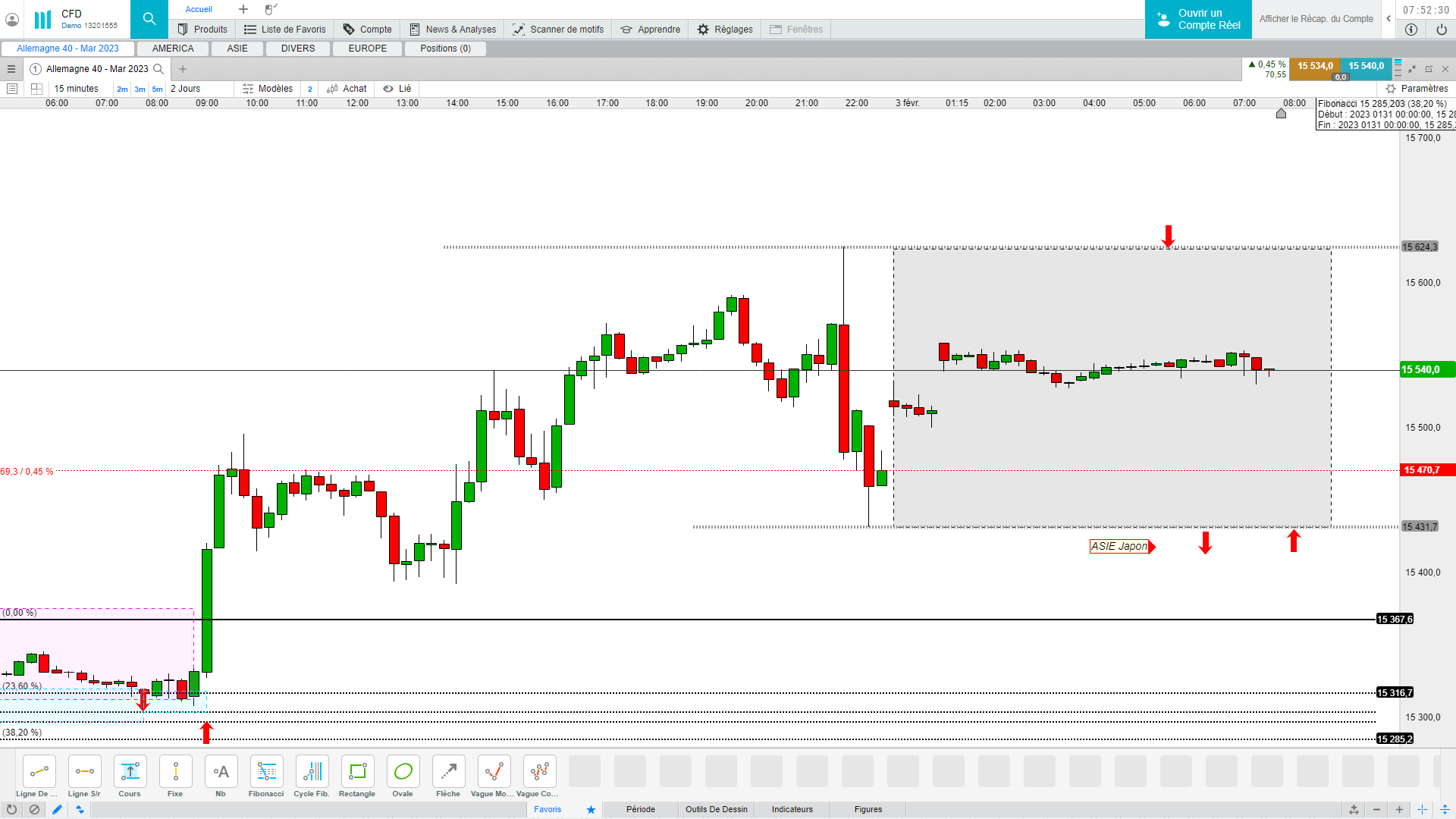Expand the Modèles templates menu
Screen dimensions: 1456x819
268,89
